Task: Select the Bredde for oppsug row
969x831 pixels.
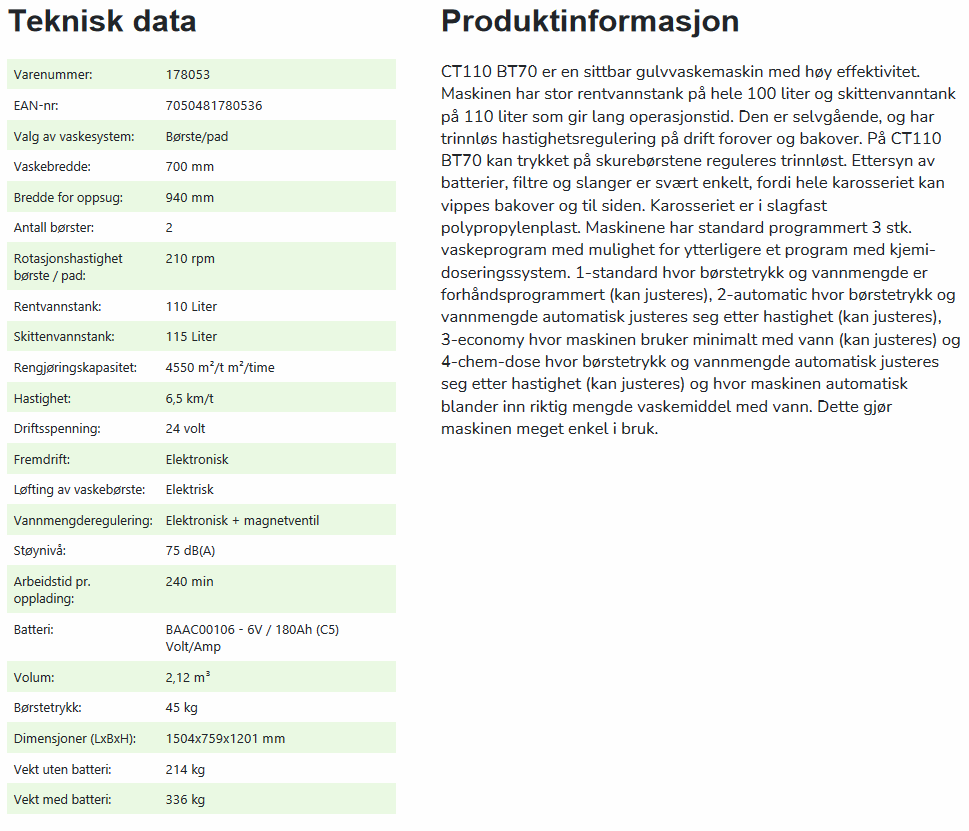Action: (201, 197)
